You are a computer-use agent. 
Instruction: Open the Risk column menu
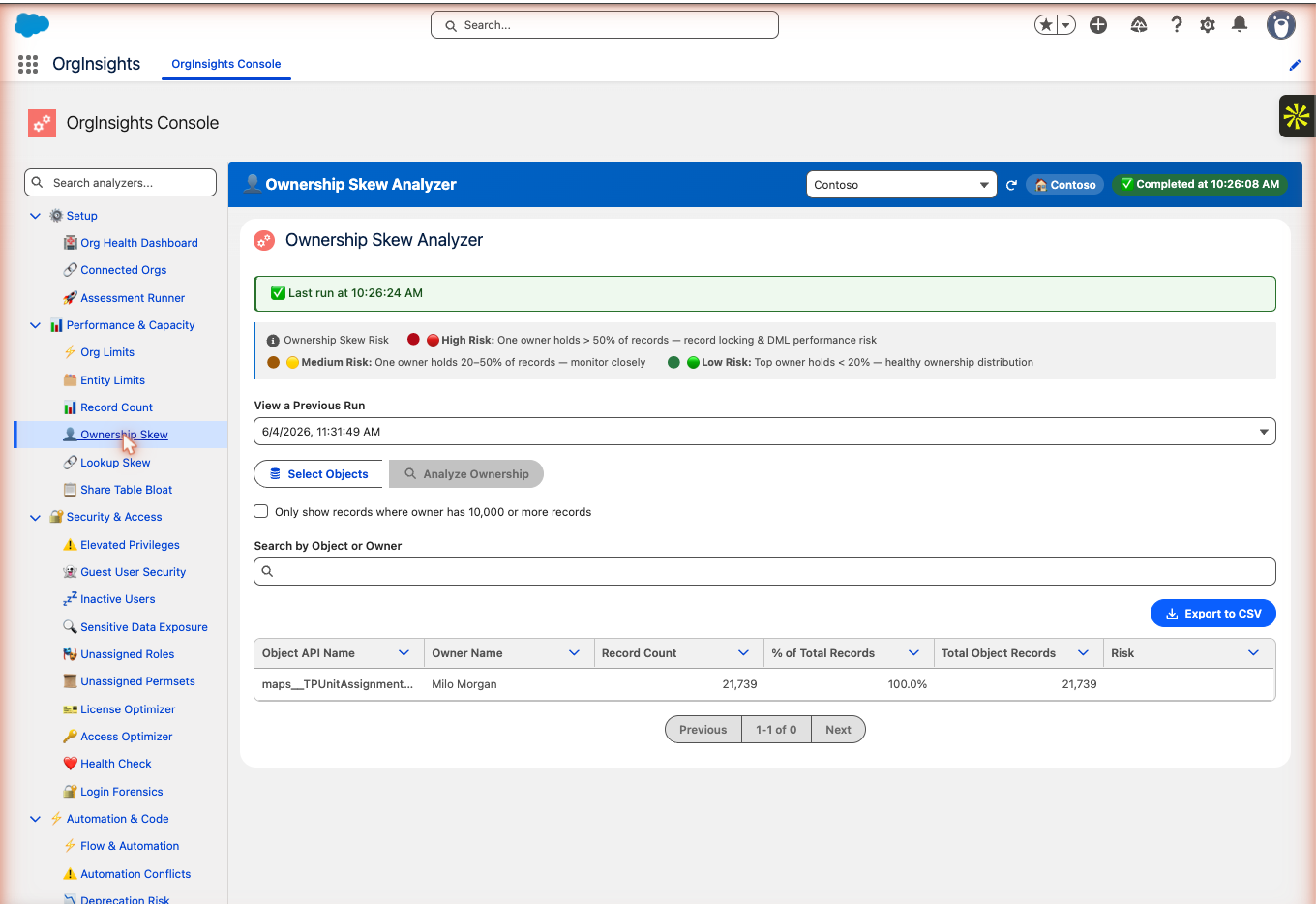(1253, 653)
